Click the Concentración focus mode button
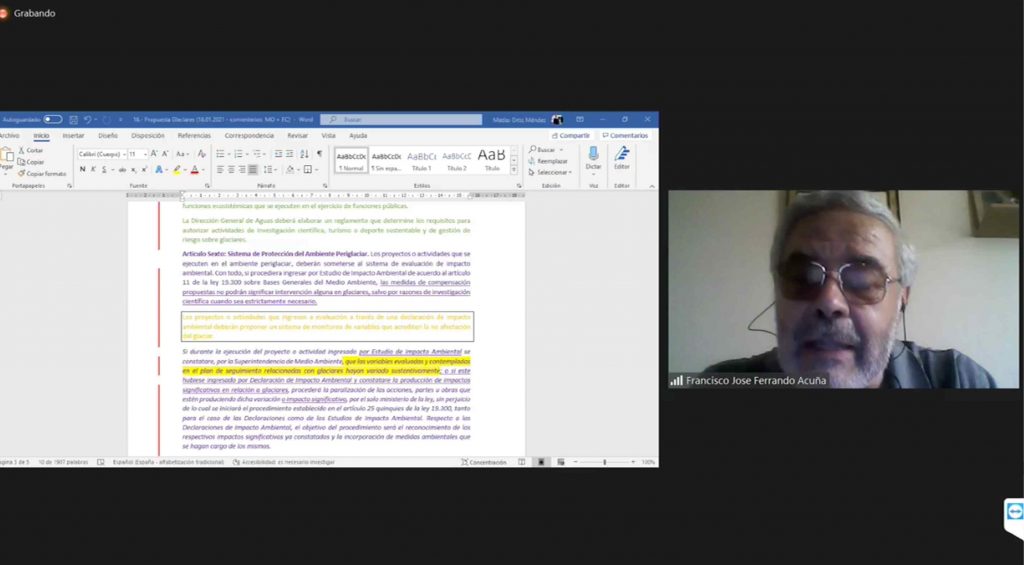The width and height of the screenshot is (1024, 565). point(484,462)
